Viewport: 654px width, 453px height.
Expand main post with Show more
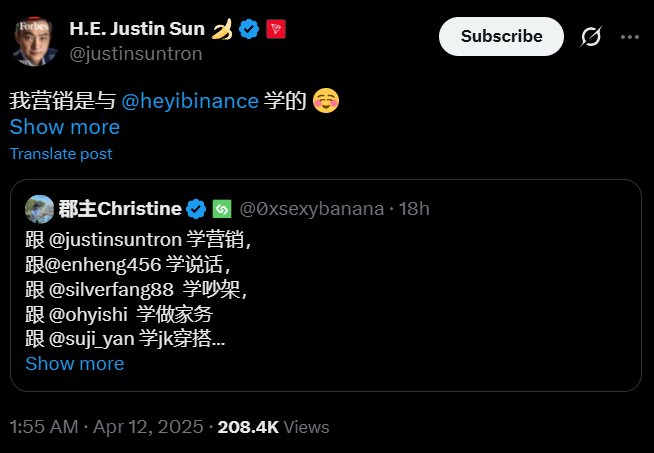click(64, 127)
